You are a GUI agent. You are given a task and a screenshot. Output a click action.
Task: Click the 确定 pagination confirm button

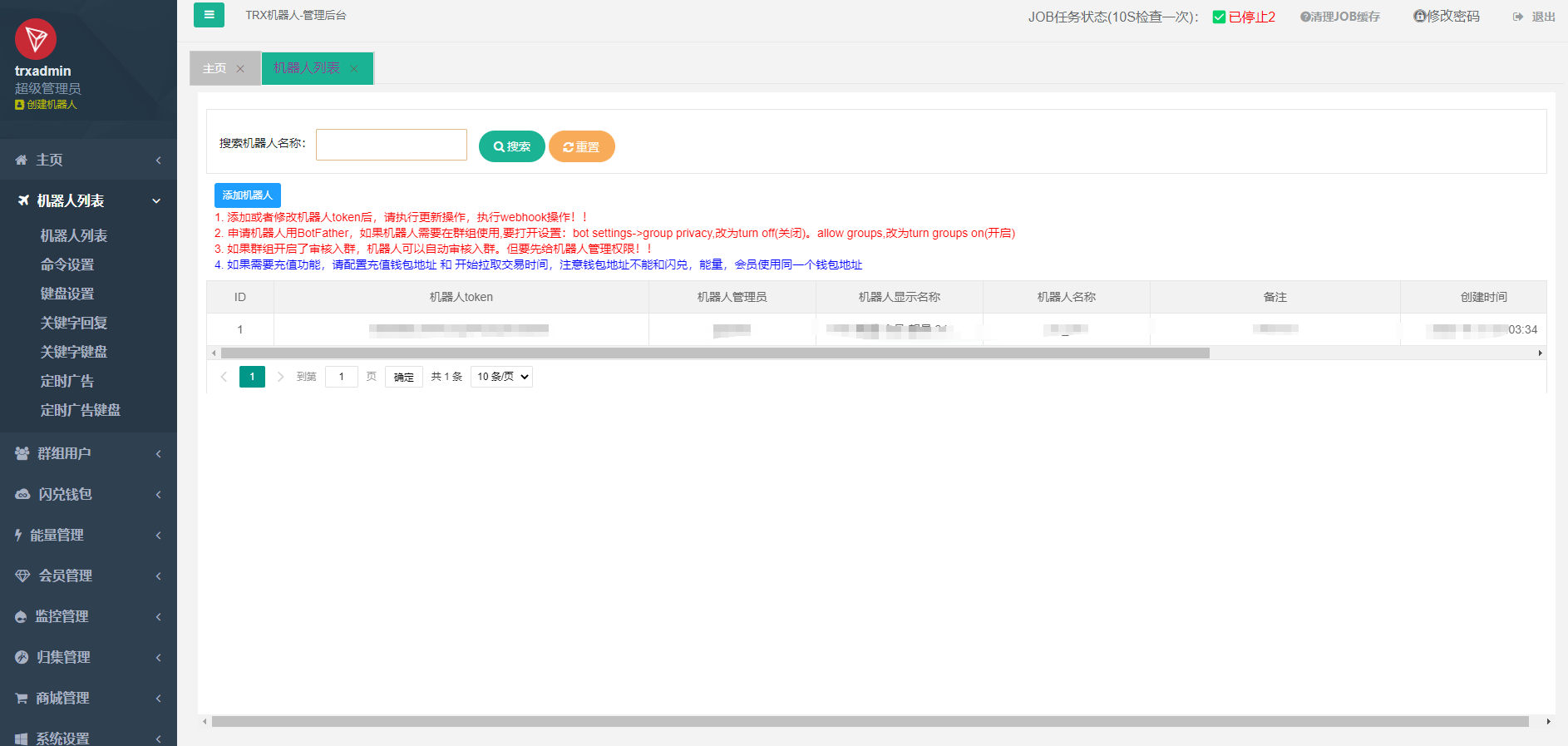[404, 377]
